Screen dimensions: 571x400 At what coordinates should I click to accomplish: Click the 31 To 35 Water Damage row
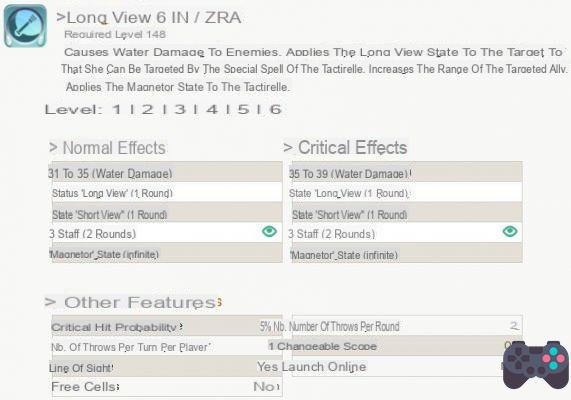(167, 172)
